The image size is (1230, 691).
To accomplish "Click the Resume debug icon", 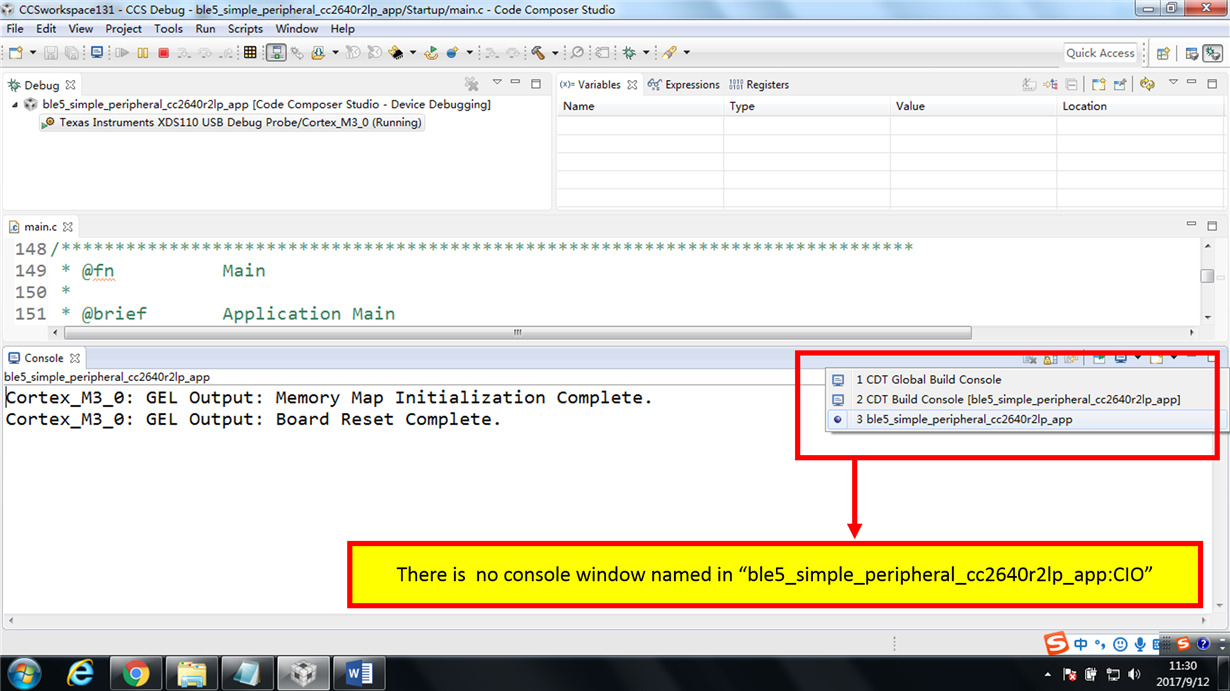I will click(x=121, y=52).
